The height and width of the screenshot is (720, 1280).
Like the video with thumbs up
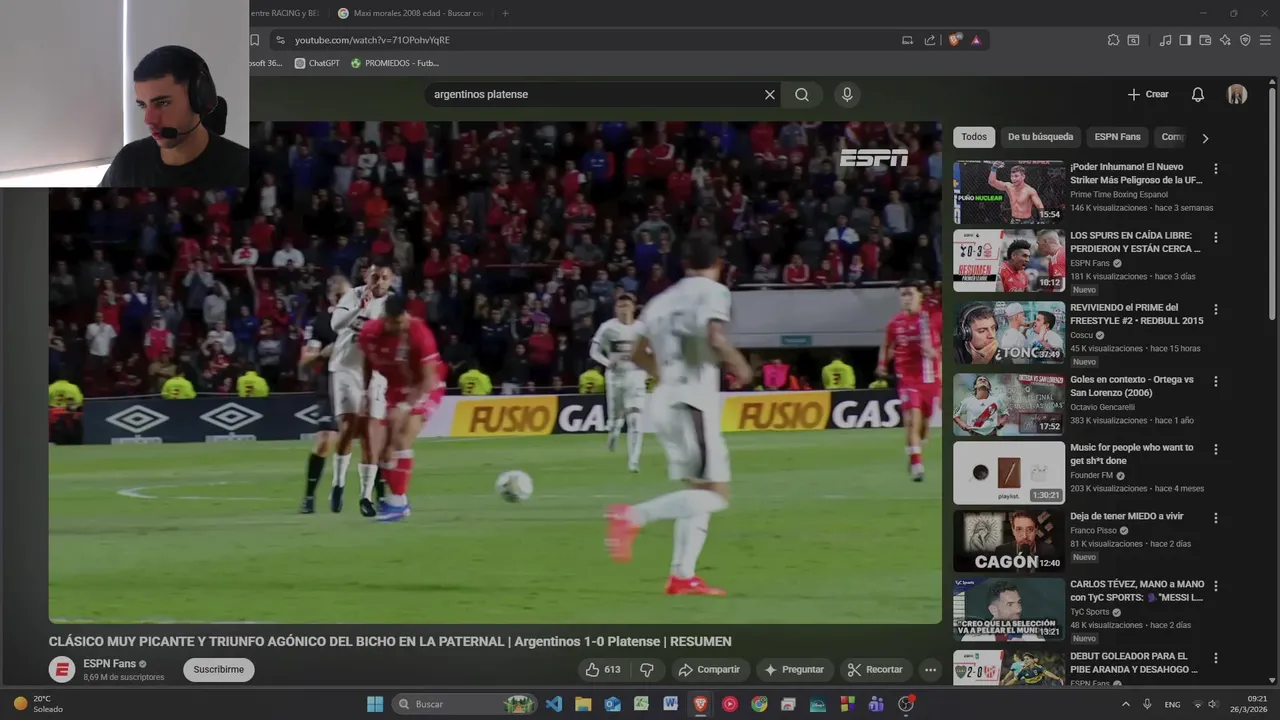point(603,670)
